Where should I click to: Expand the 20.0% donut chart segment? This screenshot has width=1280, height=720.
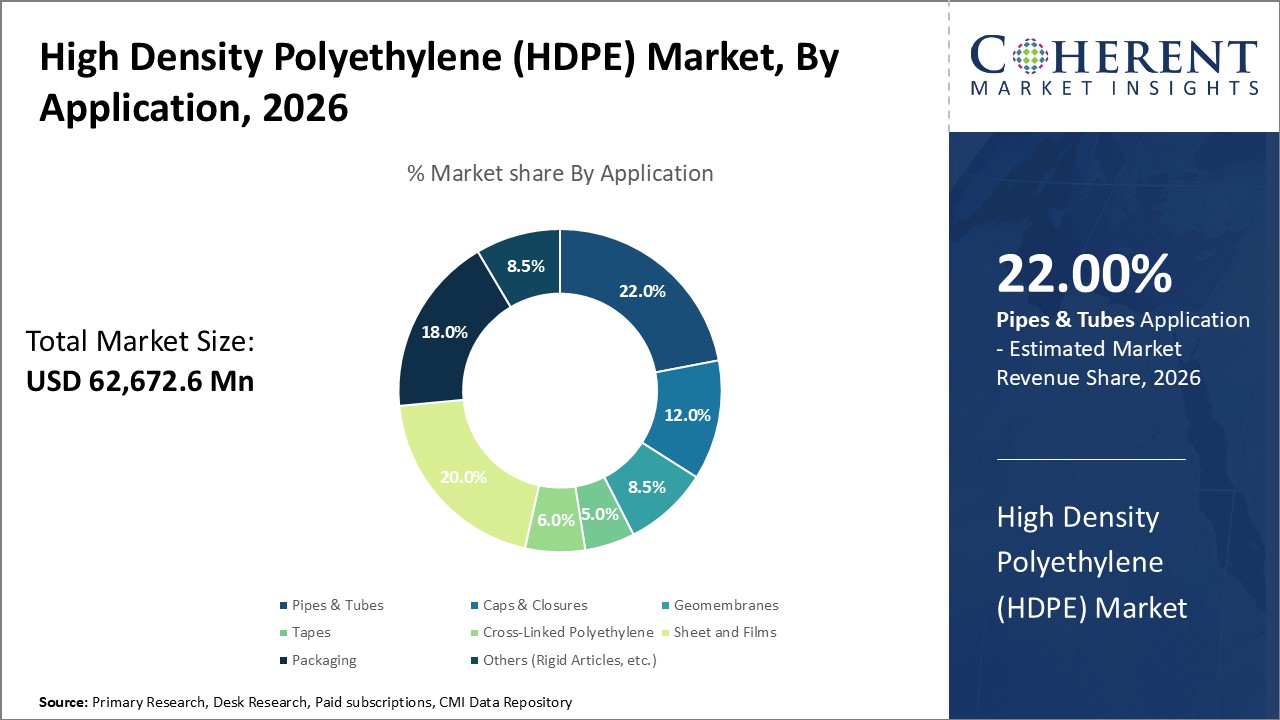click(x=462, y=477)
